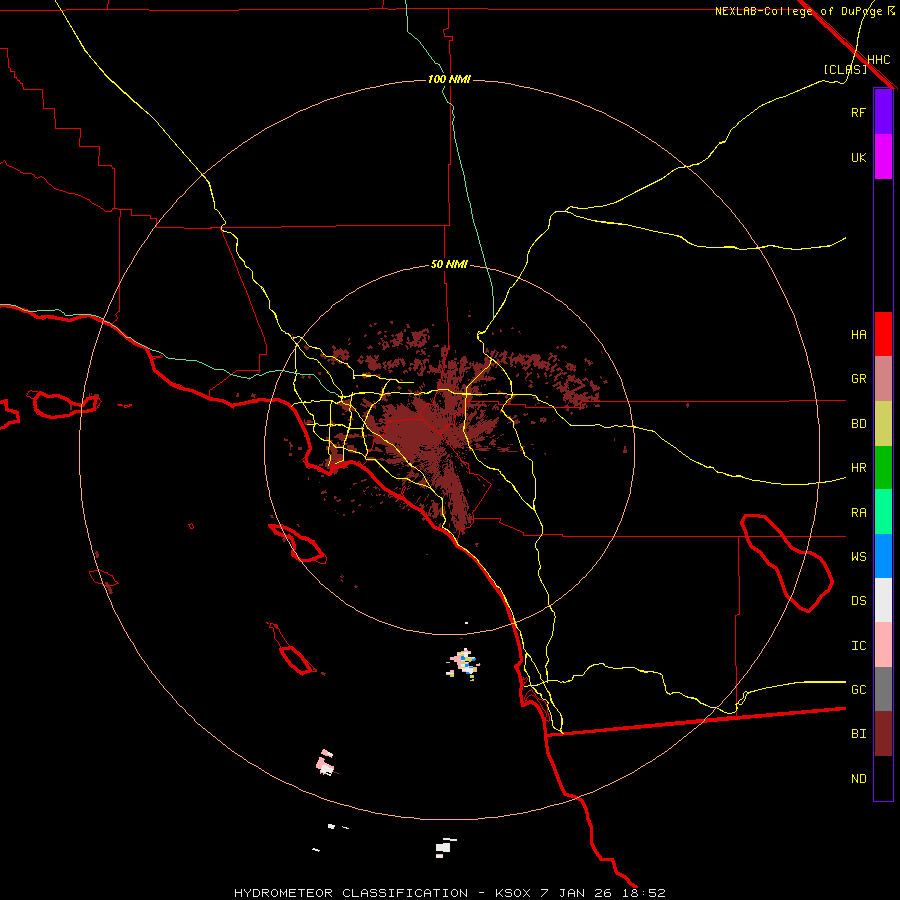Click the gray GC legend color swatch

click(x=883, y=689)
